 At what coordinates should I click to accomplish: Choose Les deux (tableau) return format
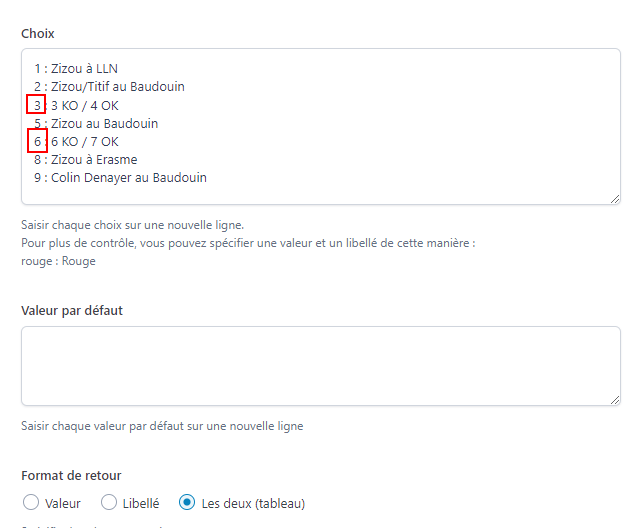point(187,502)
